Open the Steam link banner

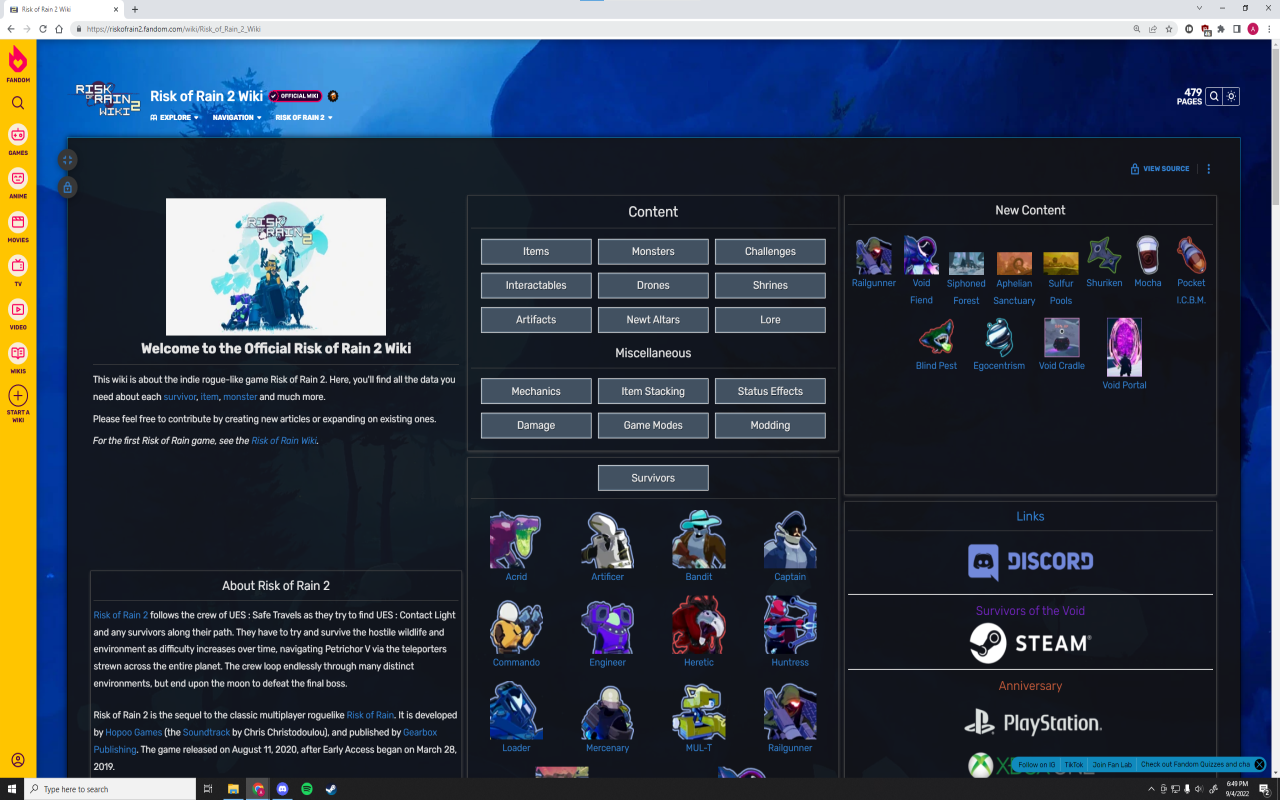(1030, 643)
